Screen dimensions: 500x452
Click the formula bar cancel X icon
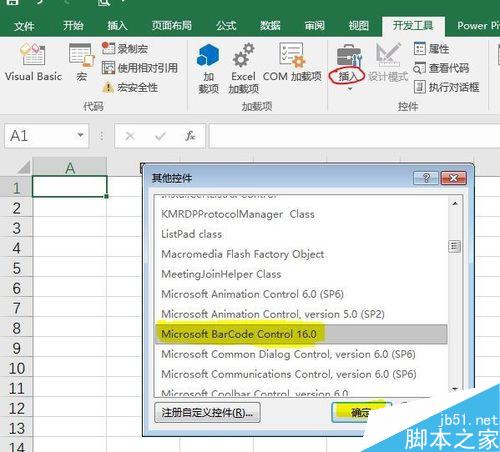(130, 136)
